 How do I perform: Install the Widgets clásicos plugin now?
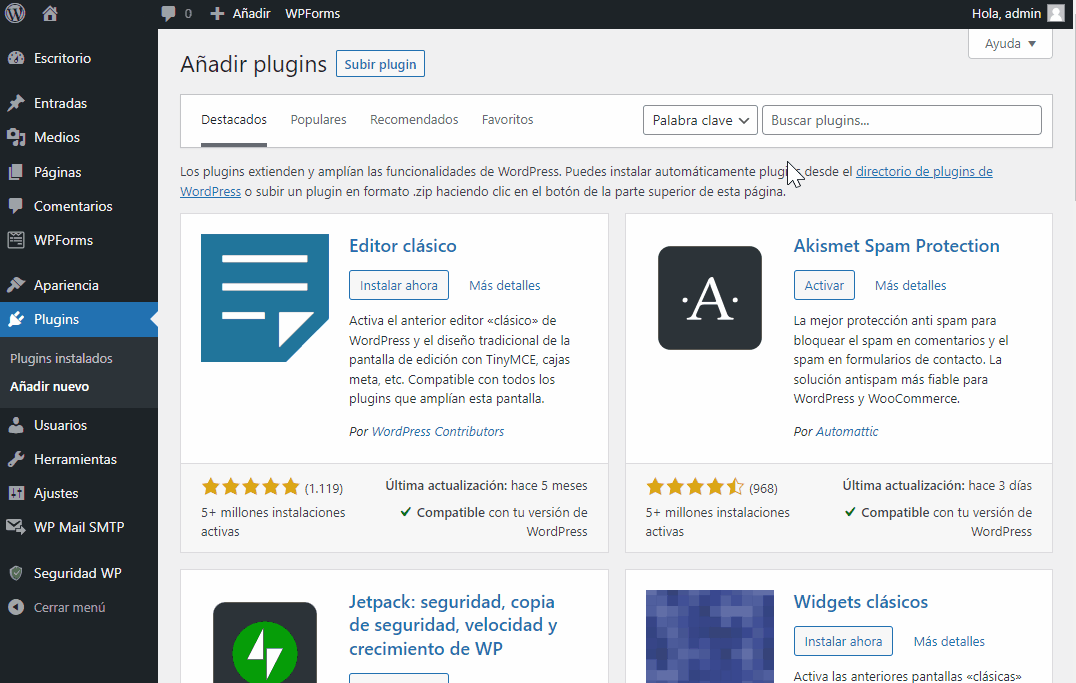coord(843,642)
